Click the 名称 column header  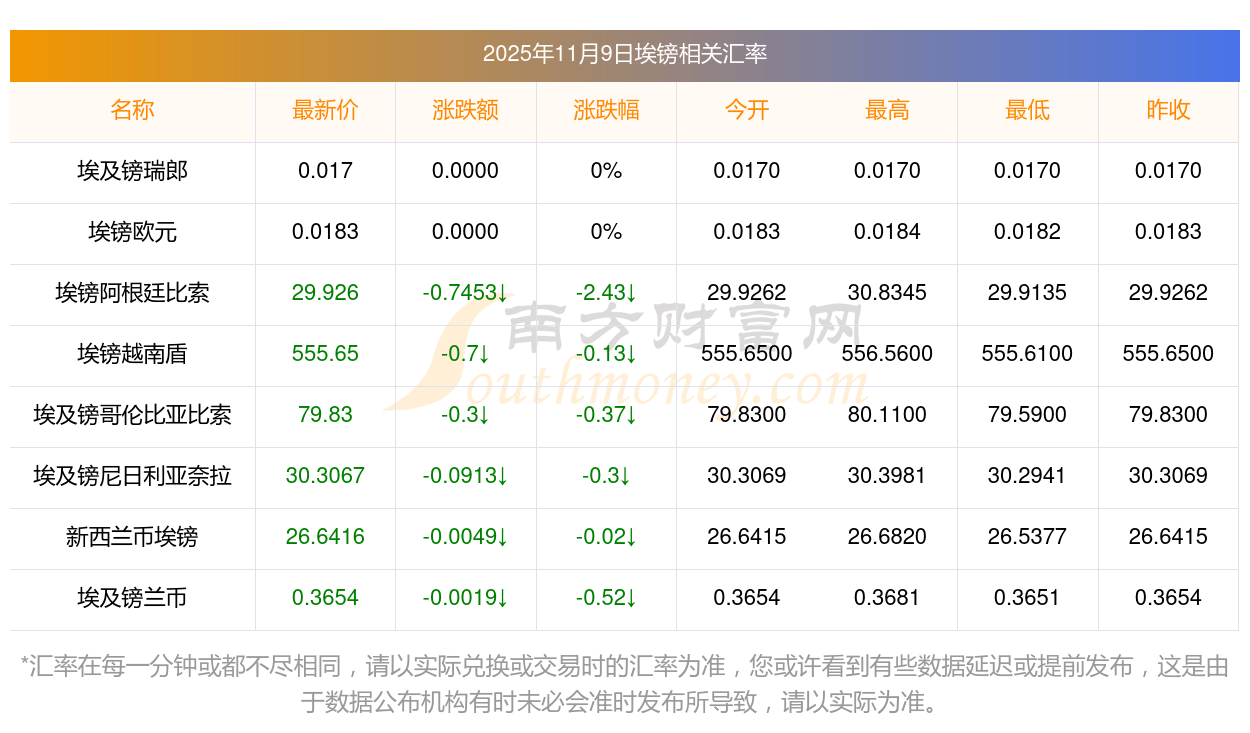132,110
